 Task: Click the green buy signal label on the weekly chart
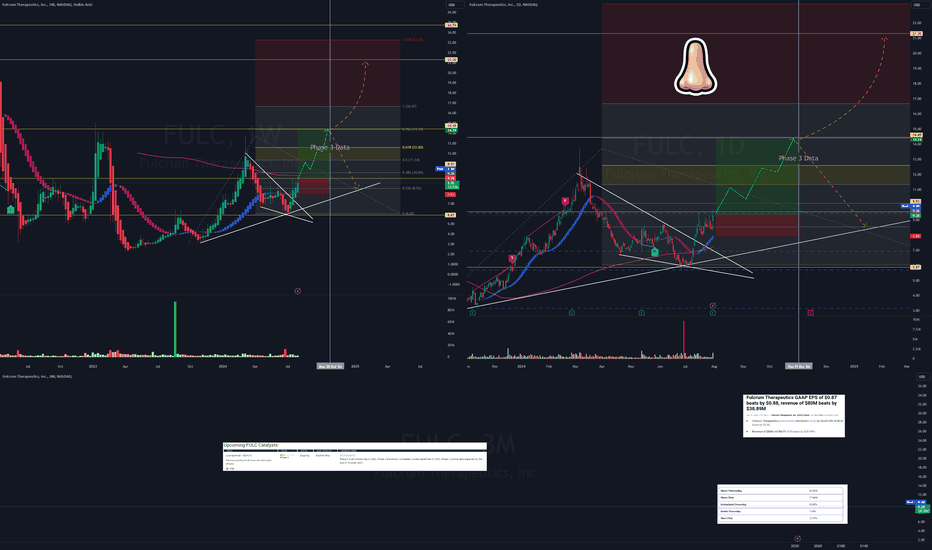pyautogui.click(x=11, y=209)
